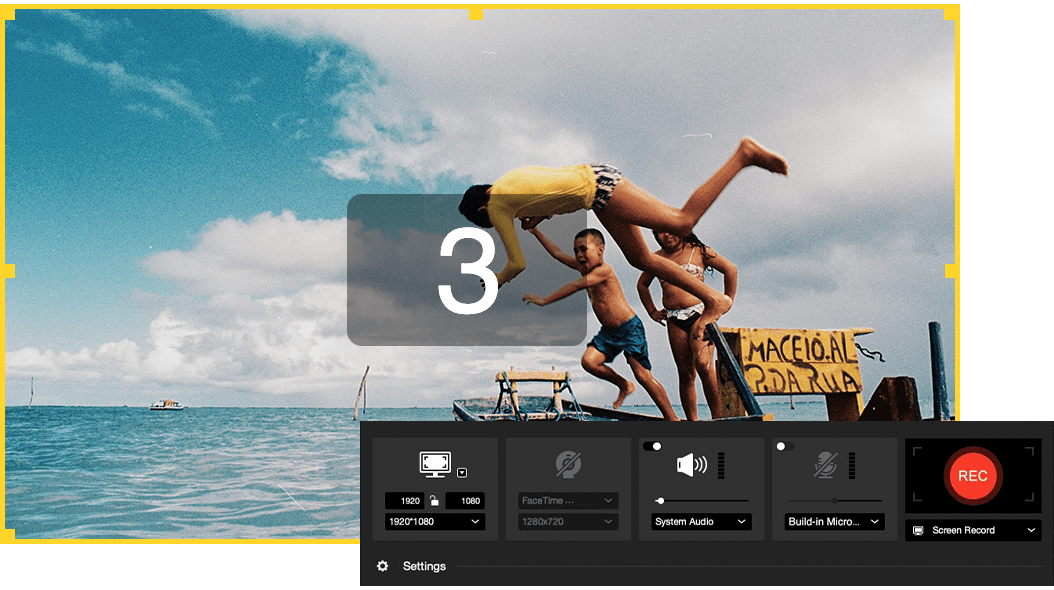Open the small arrow beside monitor icon
The image size is (1054, 590).
461,472
